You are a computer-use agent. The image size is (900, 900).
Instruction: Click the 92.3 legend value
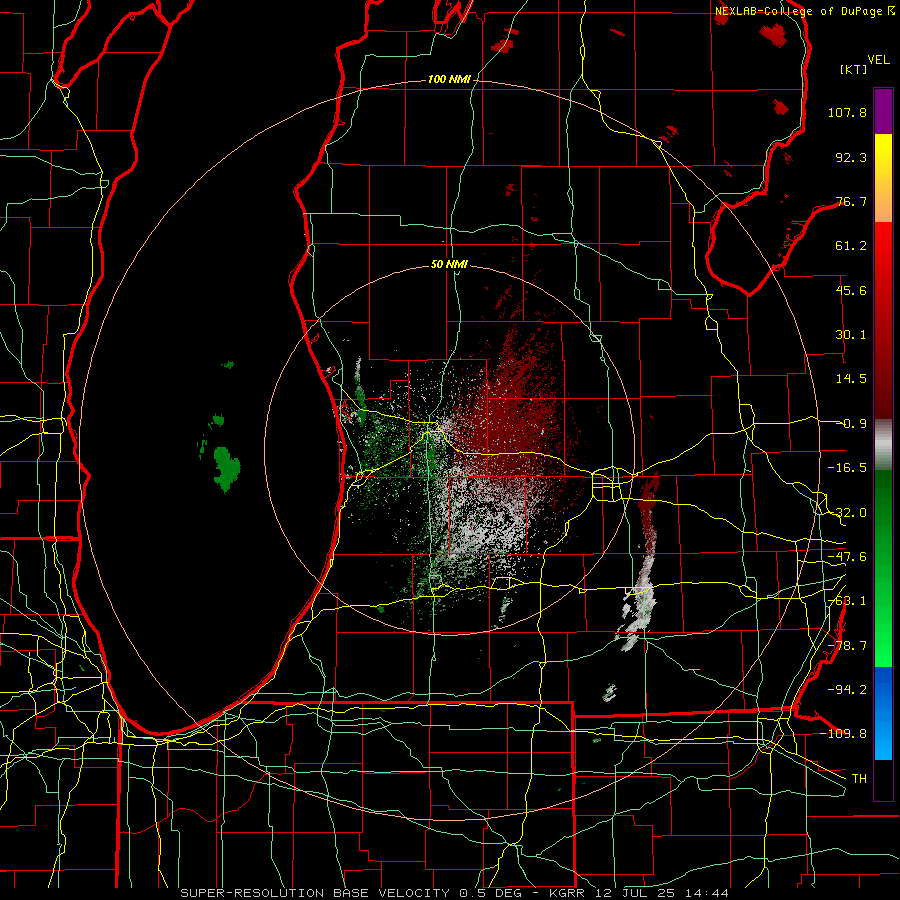(851, 157)
